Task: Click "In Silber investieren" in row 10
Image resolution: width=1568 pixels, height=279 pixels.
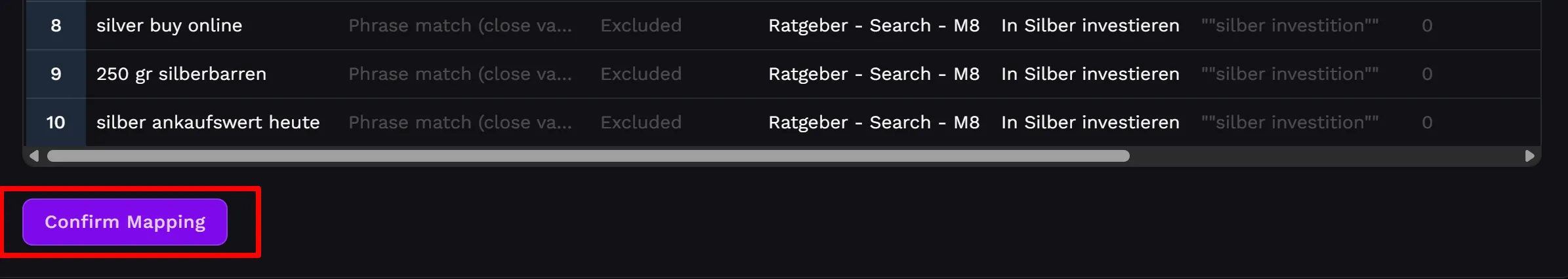Action: [1090, 122]
